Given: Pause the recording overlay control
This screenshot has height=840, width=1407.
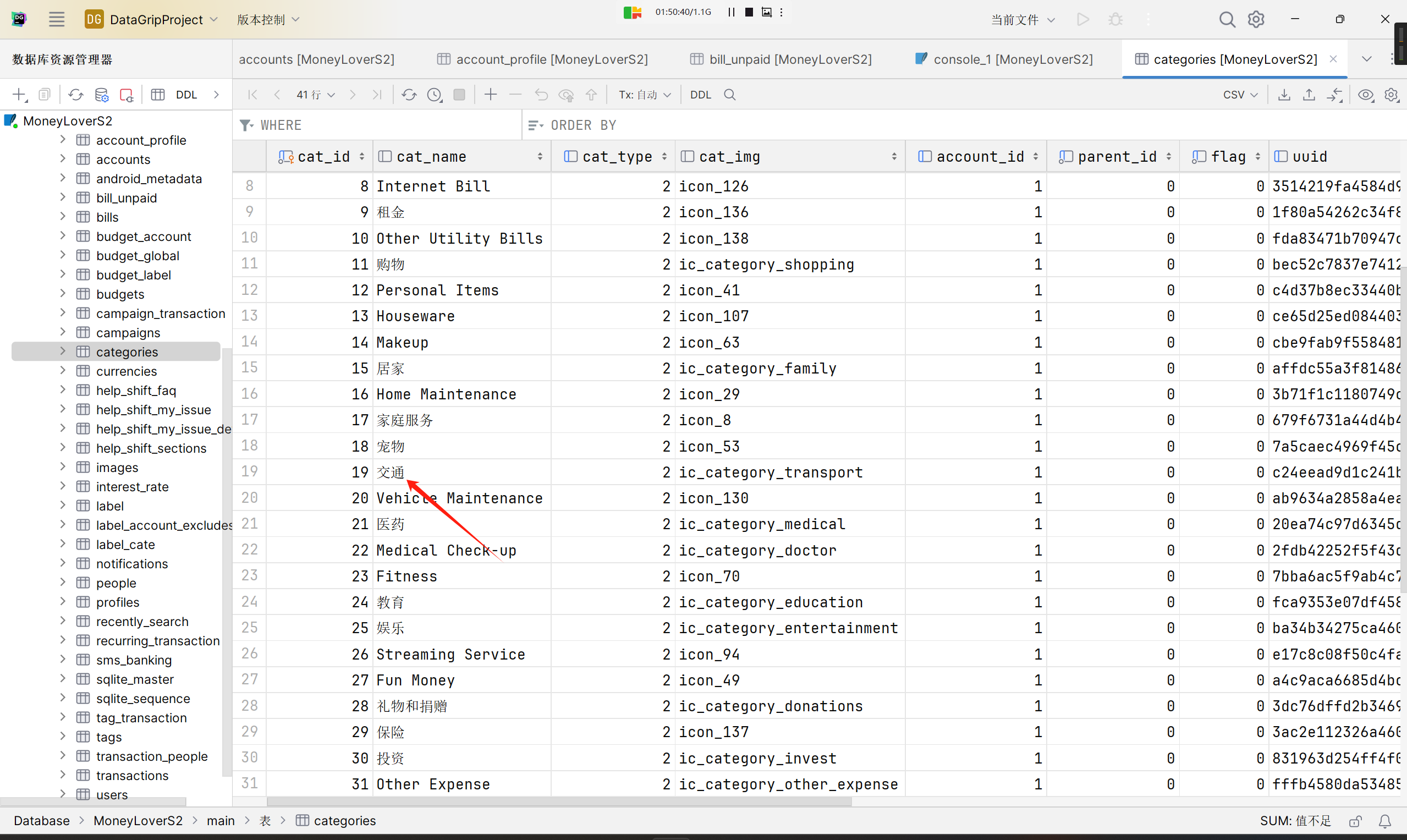Looking at the screenshot, I should pos(731,12).
